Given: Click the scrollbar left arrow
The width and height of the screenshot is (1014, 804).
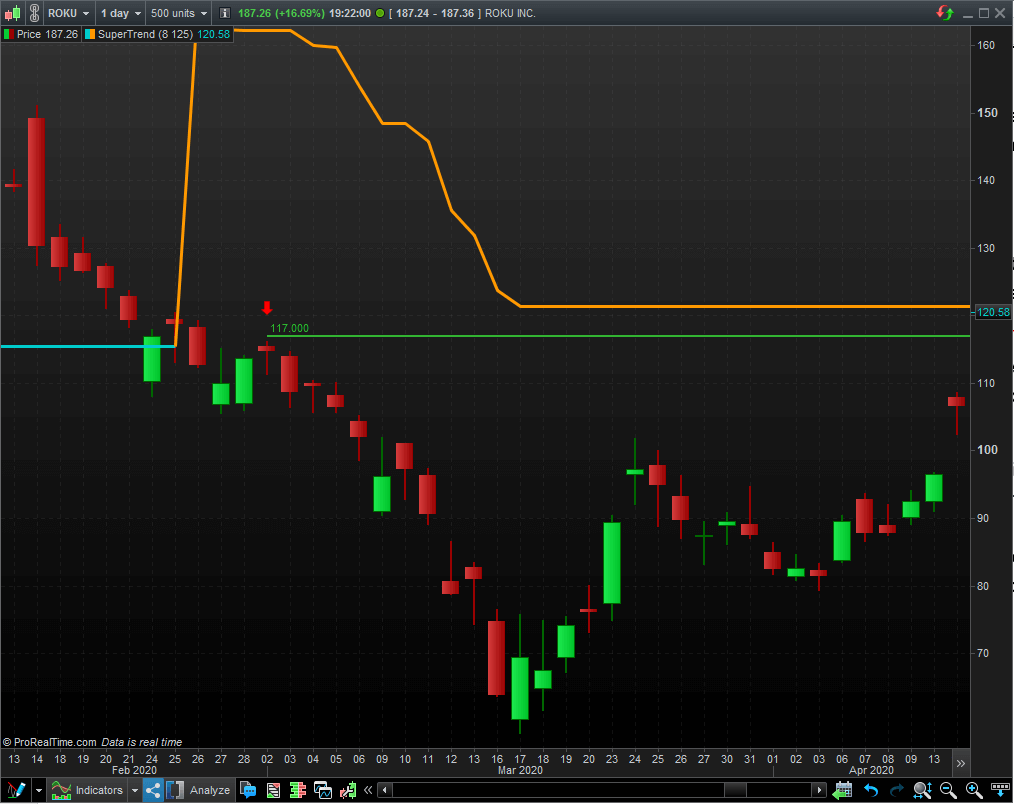Looking at the screenshot, I should [x=385, y=790].
